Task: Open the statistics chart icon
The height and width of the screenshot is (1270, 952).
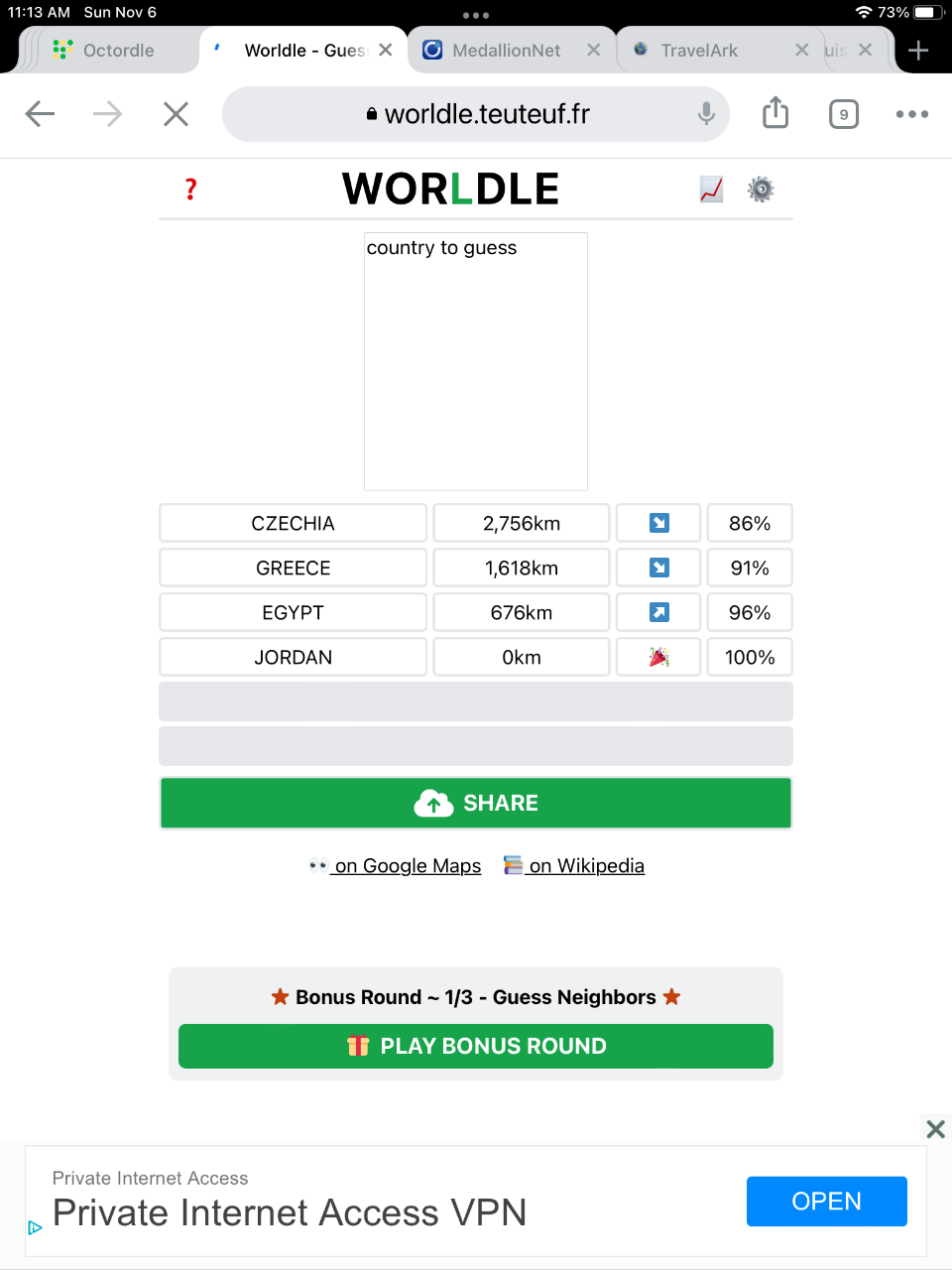Action: (711, 189)
